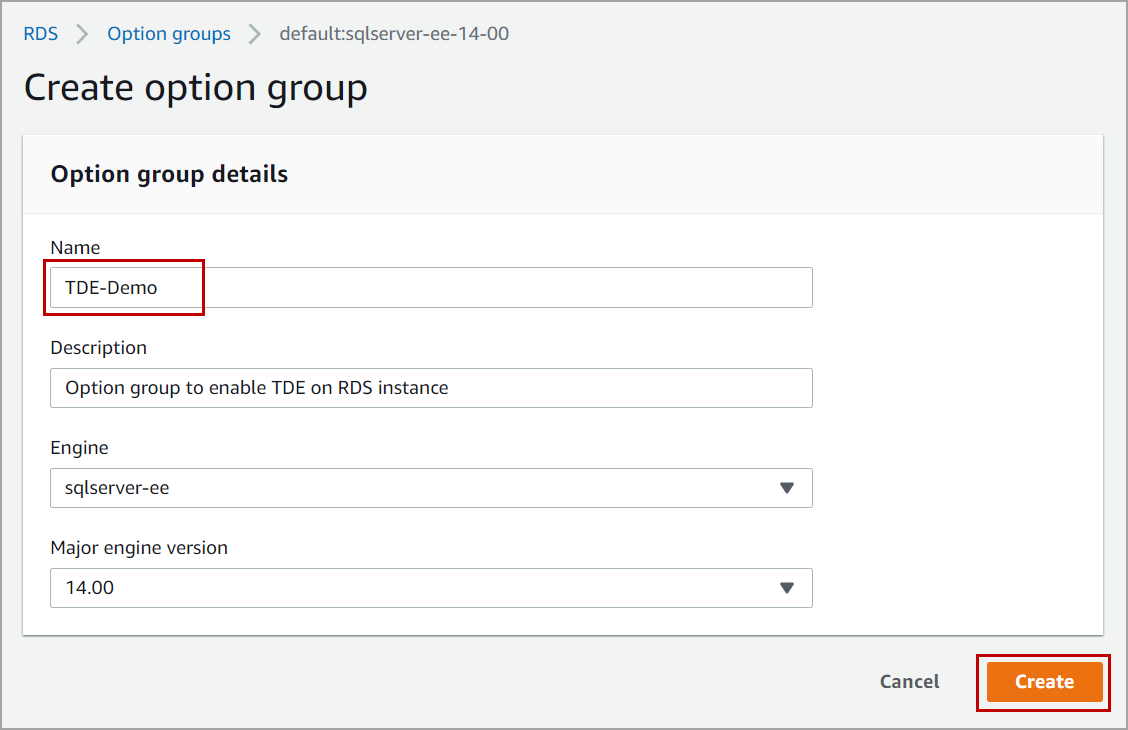Go to the RDS breadcrumb link
The height and width of the screenshot is (730, 1128).
pos(41,34)
